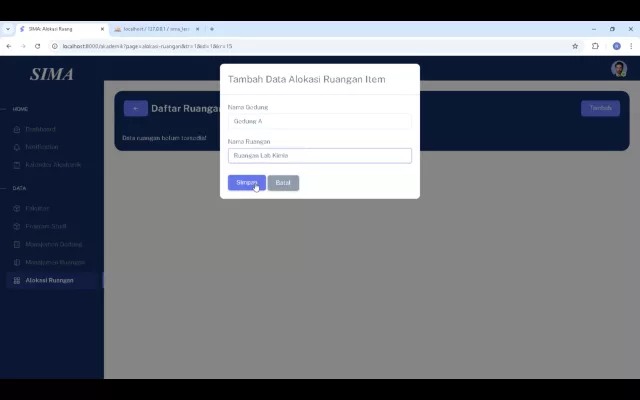Click the SIMA logo
640x400 pixels.
pos(52,74)
